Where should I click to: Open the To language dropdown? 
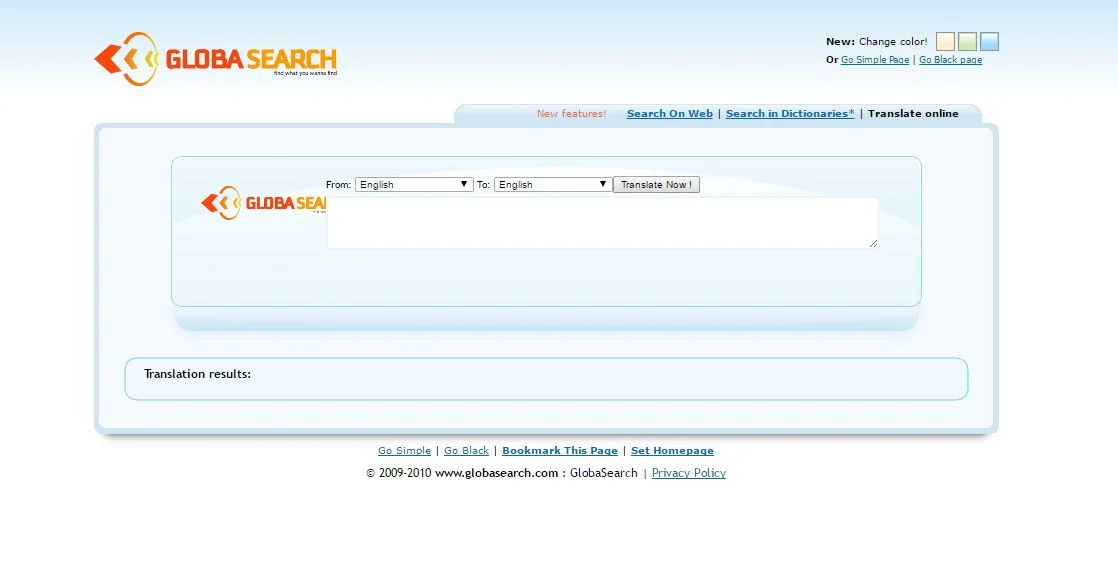tap(553, 185)
